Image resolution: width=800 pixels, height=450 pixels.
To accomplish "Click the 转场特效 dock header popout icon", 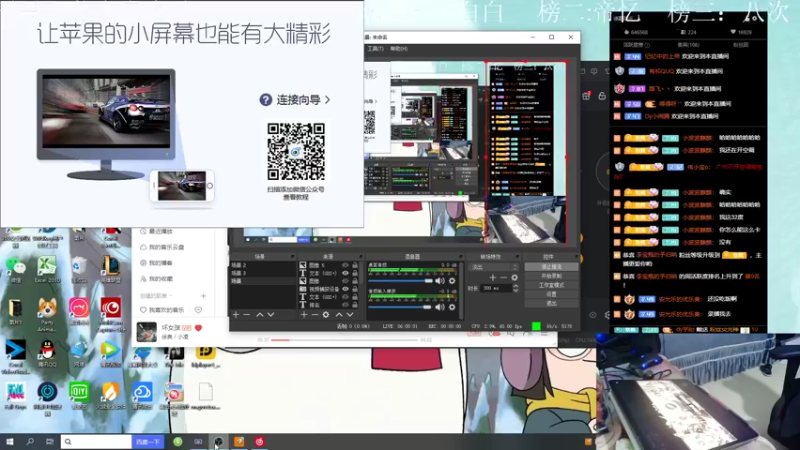I will coord(516,256).
